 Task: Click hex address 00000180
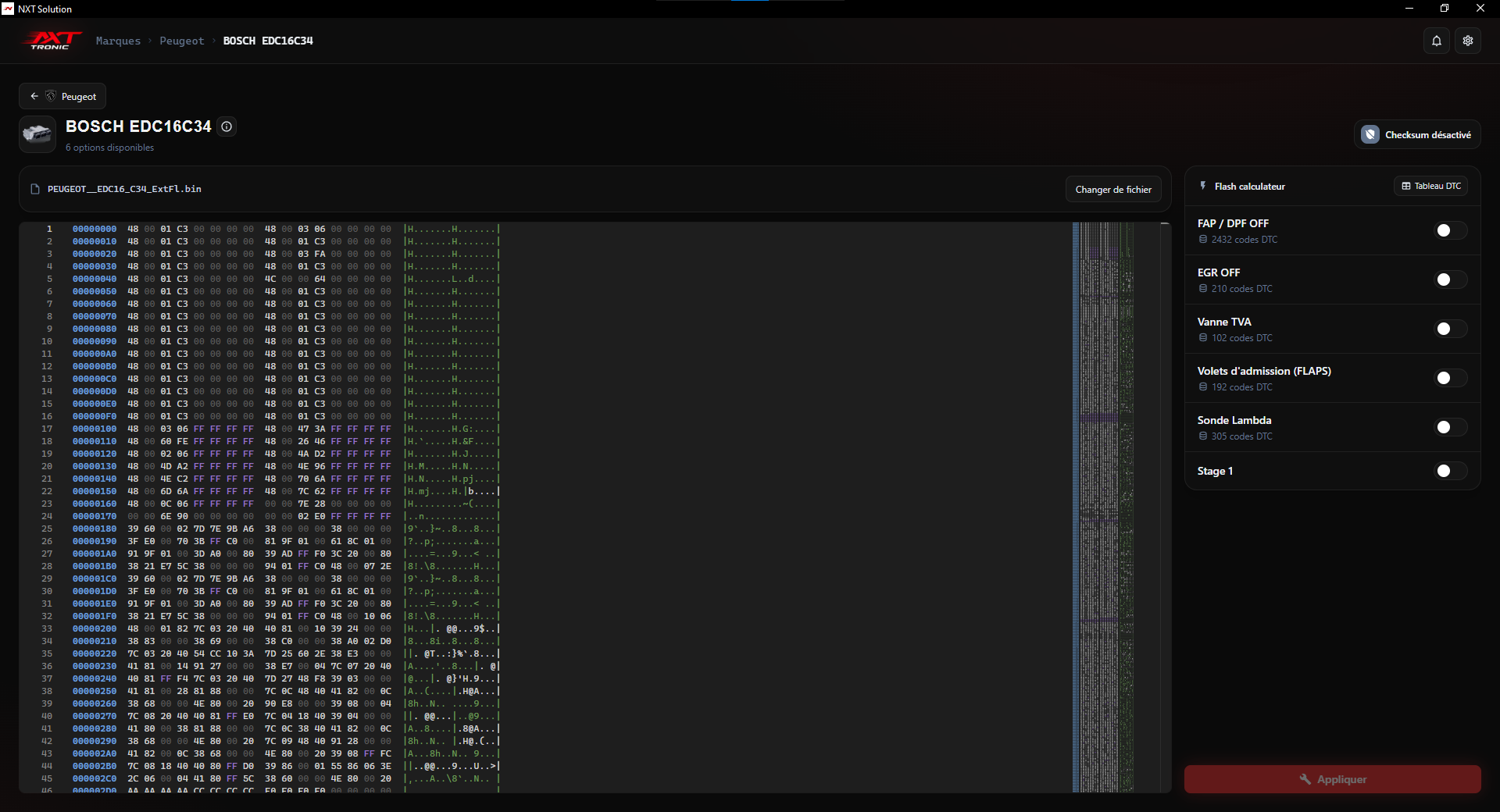pos(95,529)
